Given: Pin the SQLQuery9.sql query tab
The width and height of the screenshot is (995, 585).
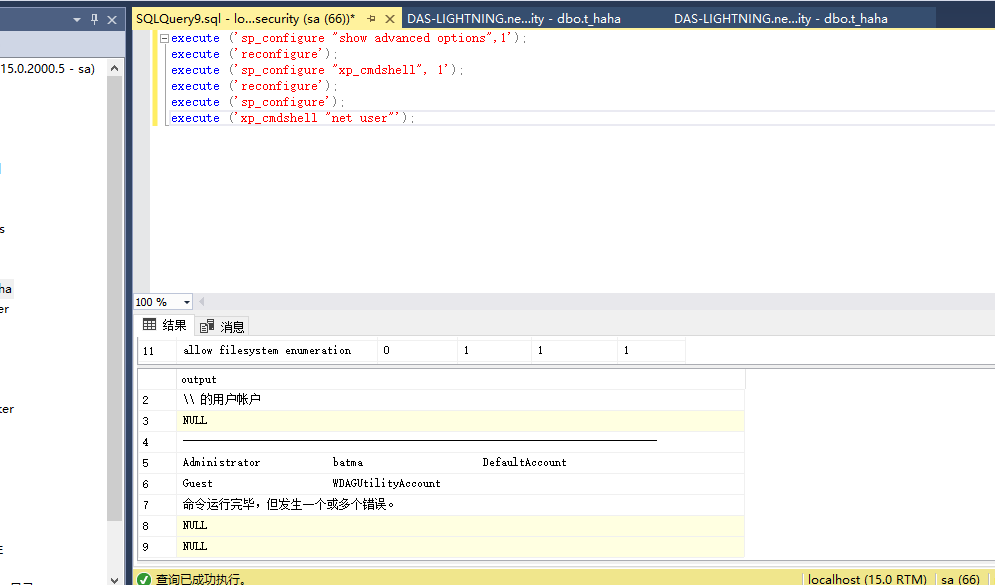Looking at the screenshot, I should [x=371, y=19].
